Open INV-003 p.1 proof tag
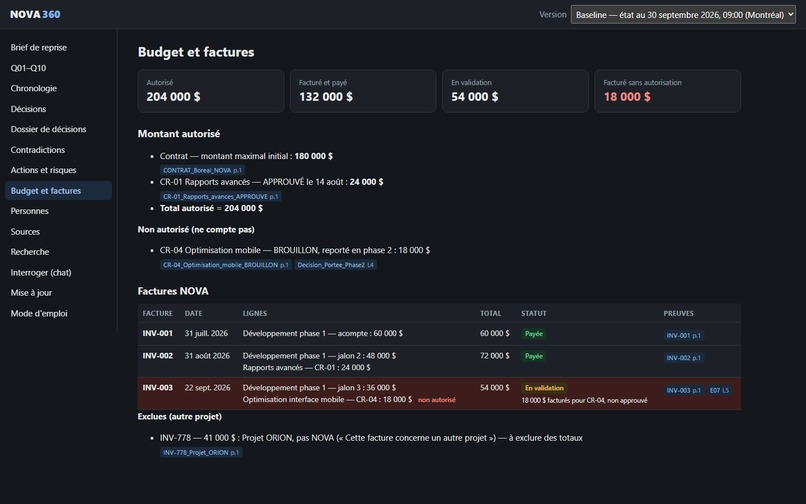Viewport: 806px width, 504px height. point(684,390)
